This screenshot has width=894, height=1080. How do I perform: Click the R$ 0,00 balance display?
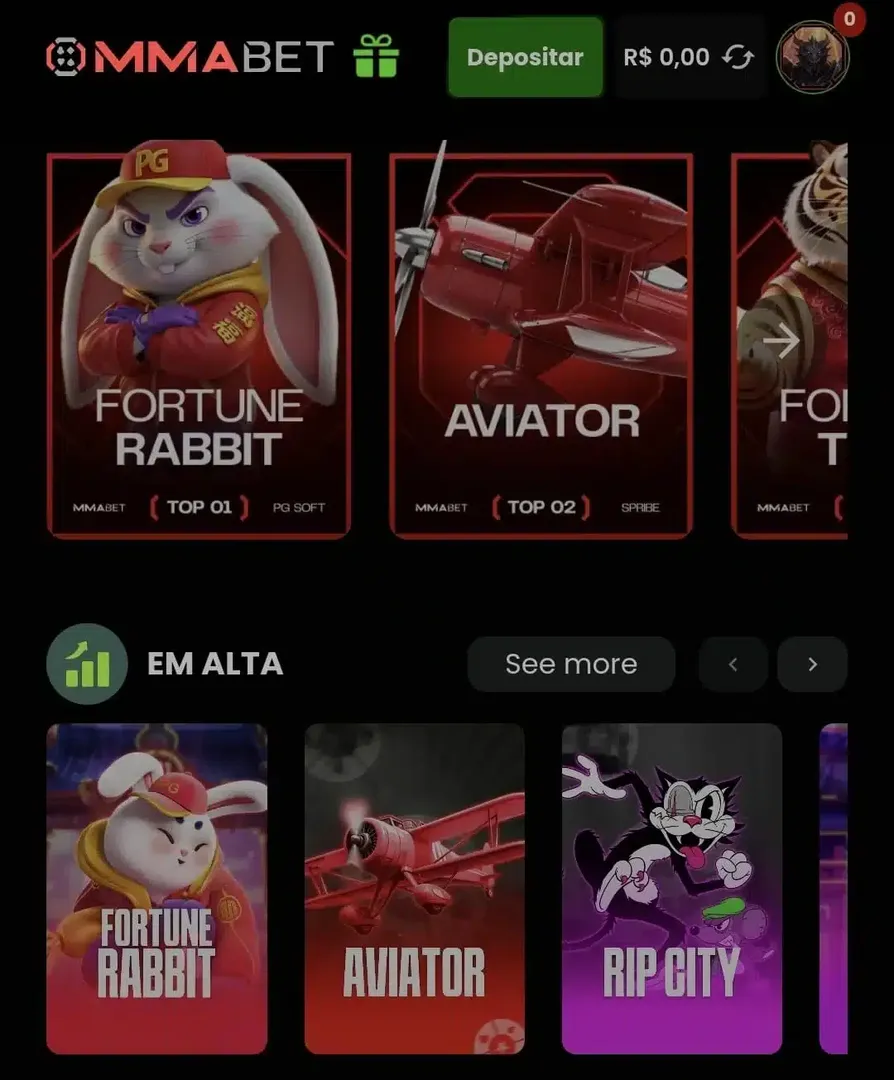click(x=666, y=57)
